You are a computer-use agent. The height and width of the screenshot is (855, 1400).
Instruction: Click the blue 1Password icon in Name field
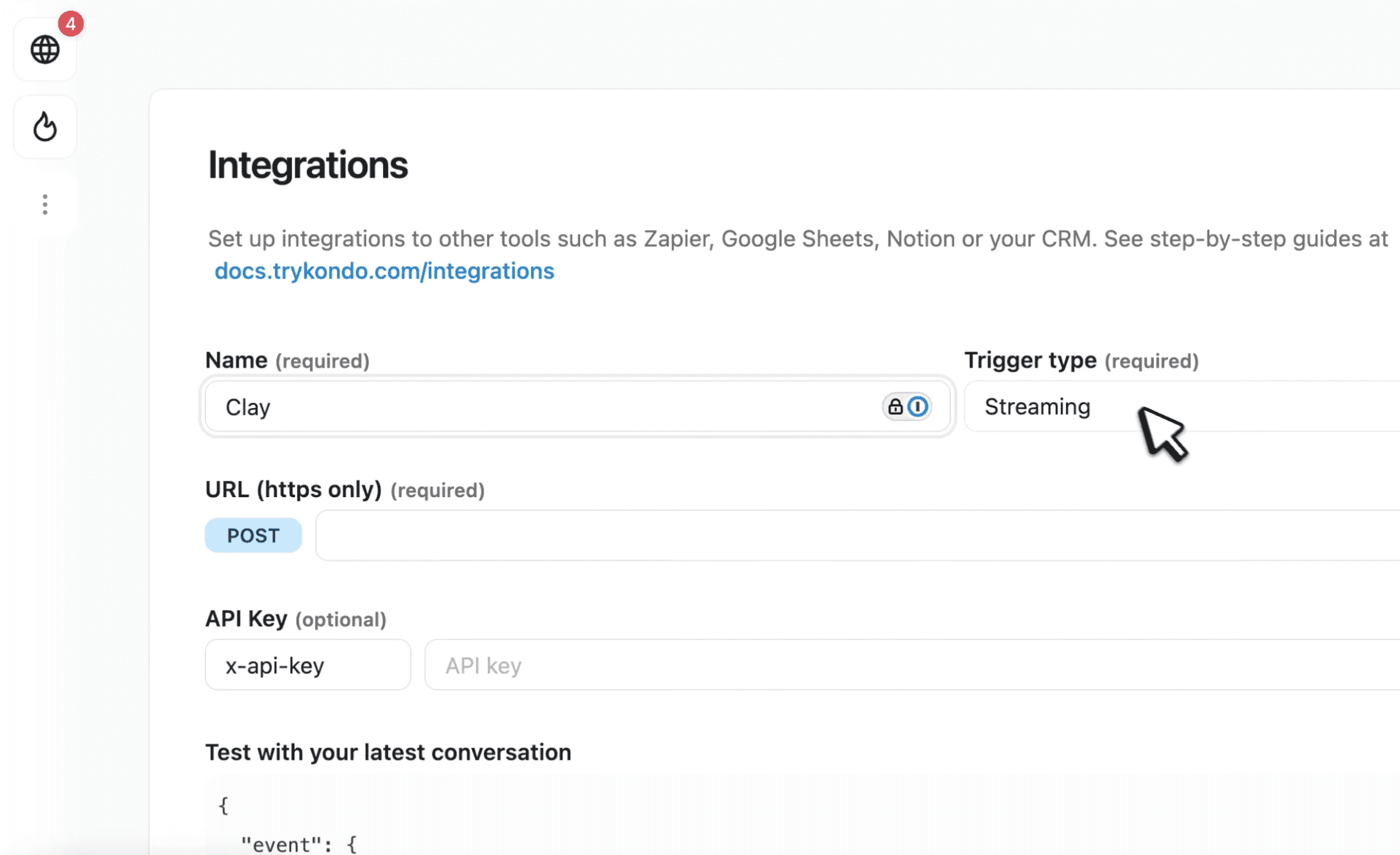coord(918,407)
